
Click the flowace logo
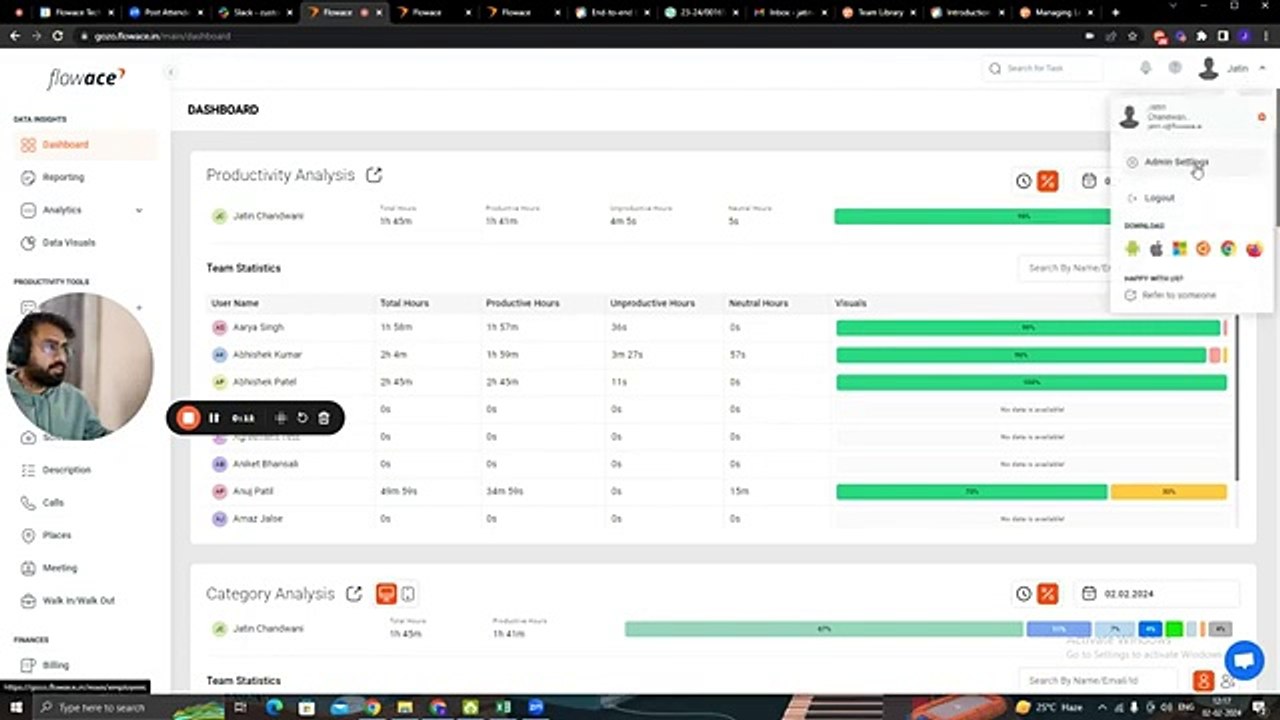(86, 77)
